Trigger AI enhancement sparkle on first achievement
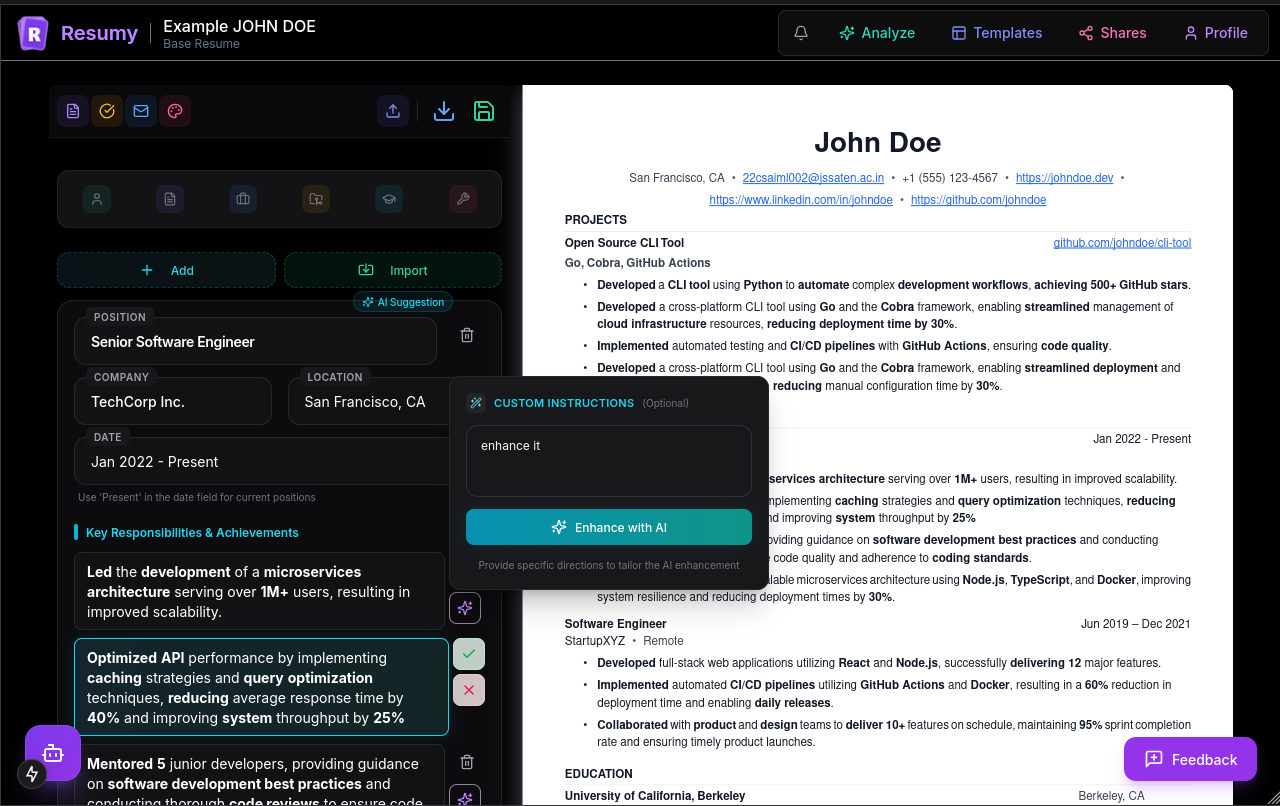Viewport: 1280px width, 806px height. coord(464,607)
